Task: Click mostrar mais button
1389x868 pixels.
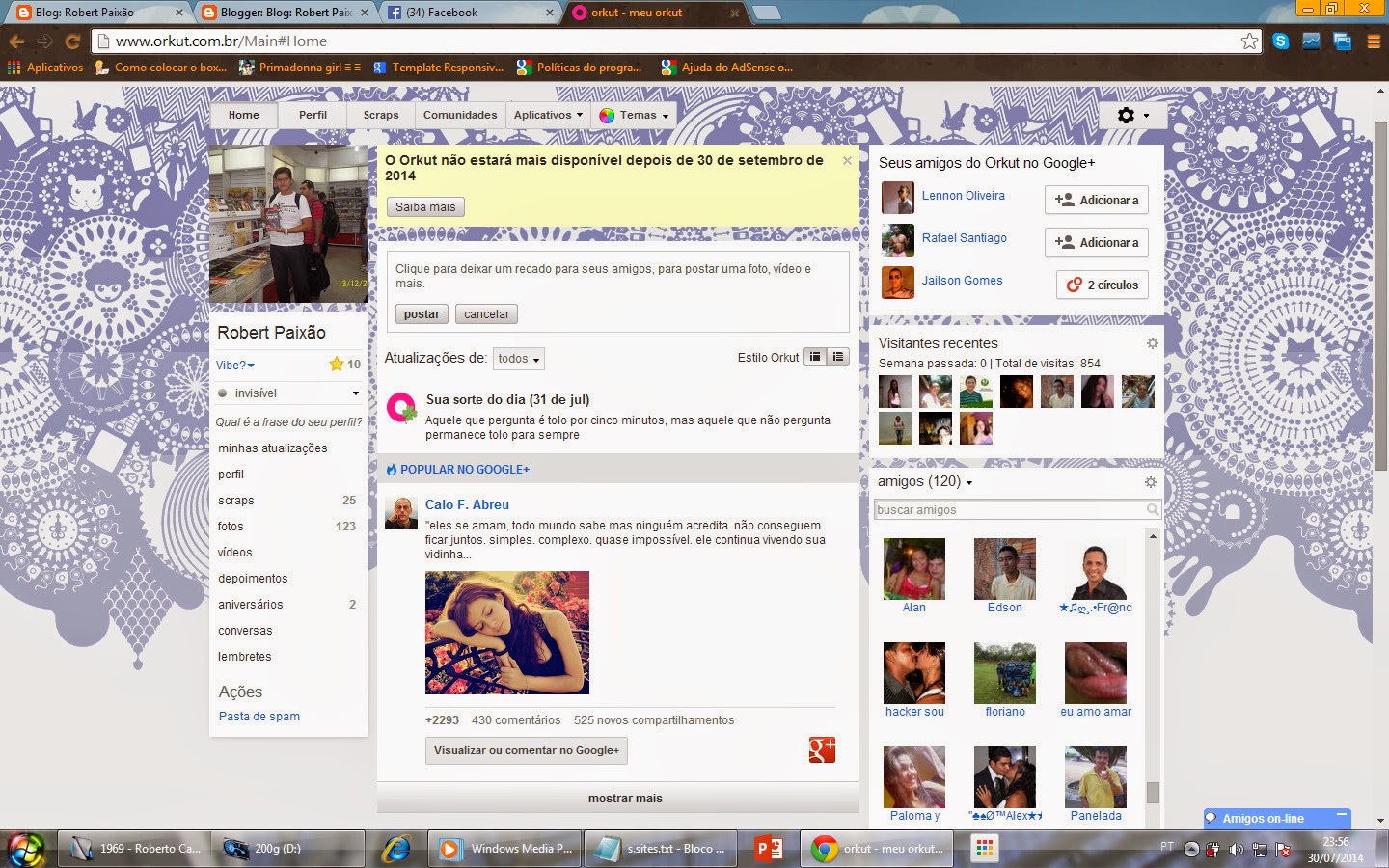Action: tap(618, 798)
